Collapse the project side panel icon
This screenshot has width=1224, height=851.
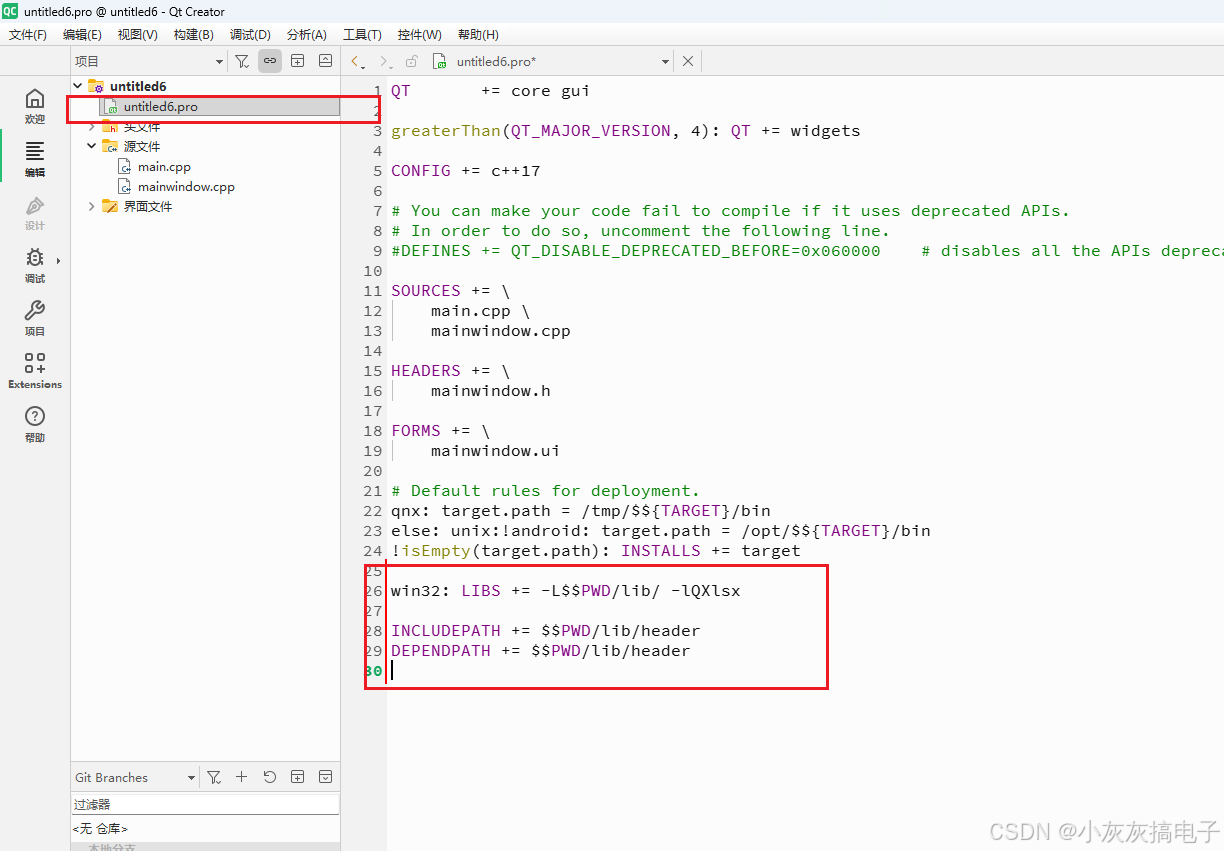[325, 61]
